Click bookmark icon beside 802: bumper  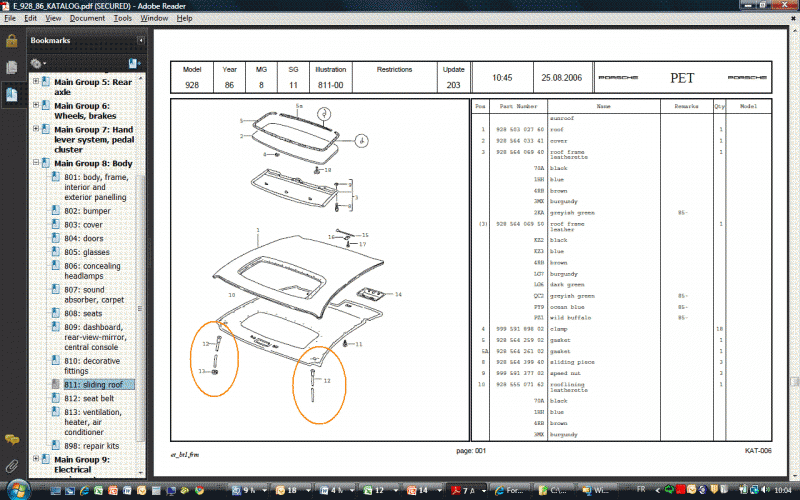tap(56, 210)
